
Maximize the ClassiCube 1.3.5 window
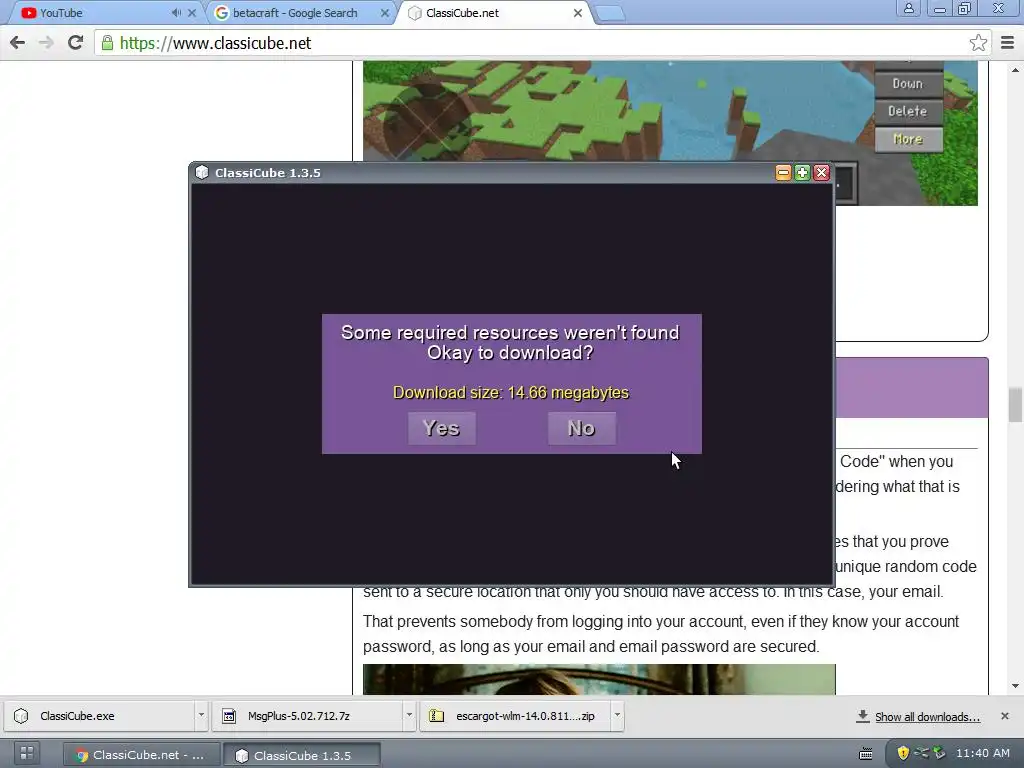(802, 172)
